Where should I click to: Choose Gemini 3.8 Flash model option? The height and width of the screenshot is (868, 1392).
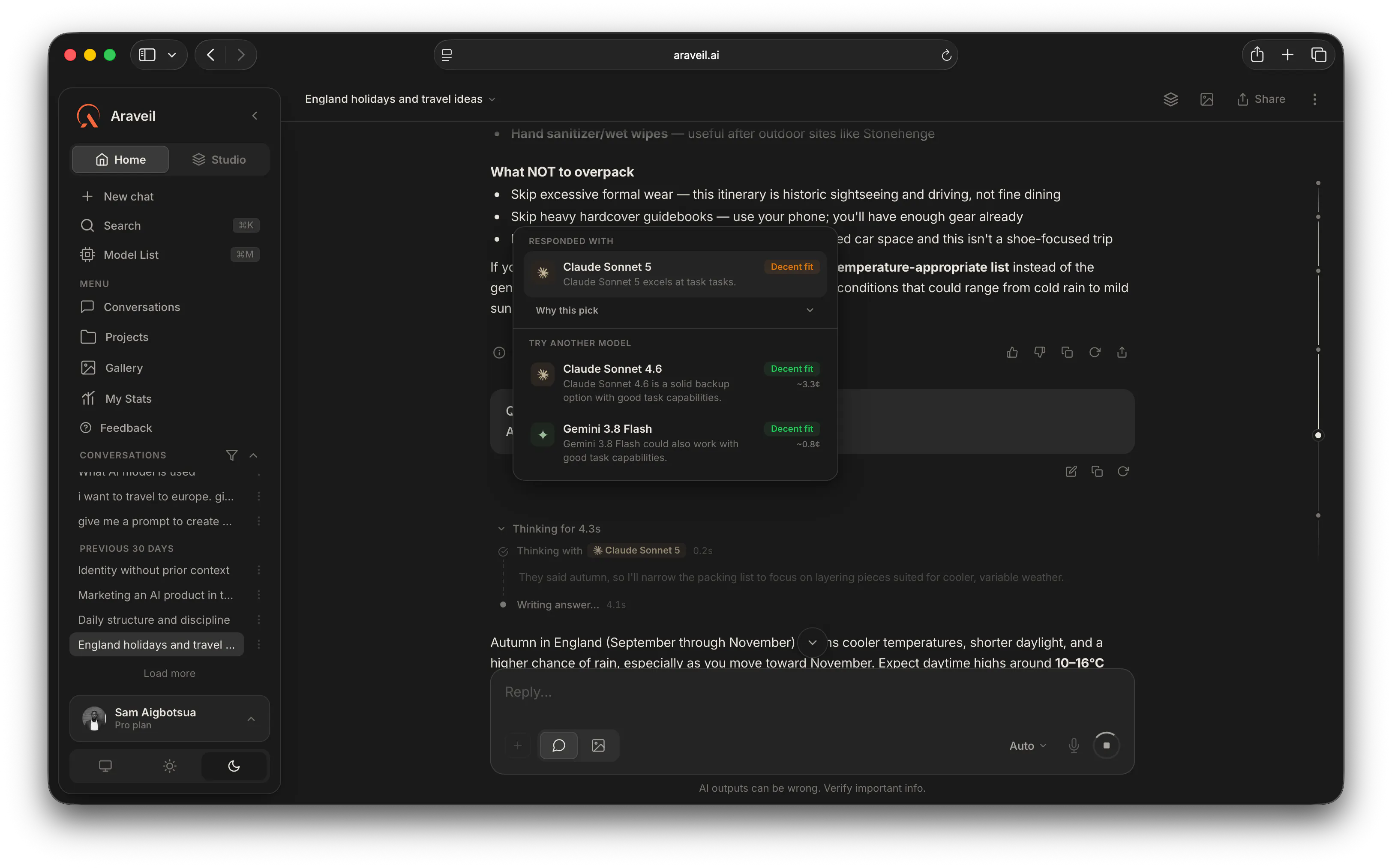(675, 443)
